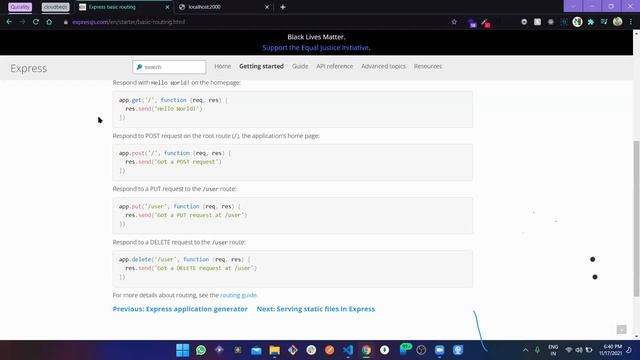Image resolution: width=640 pixels, height=360 pixels.
Task: Click the address bar URL
Action: coord(129,22)
